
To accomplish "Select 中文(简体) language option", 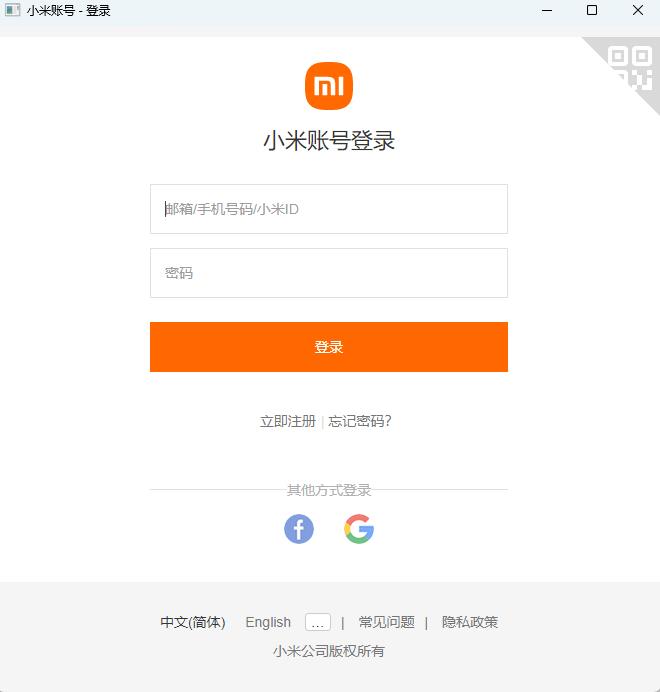I will pos(193,622).
